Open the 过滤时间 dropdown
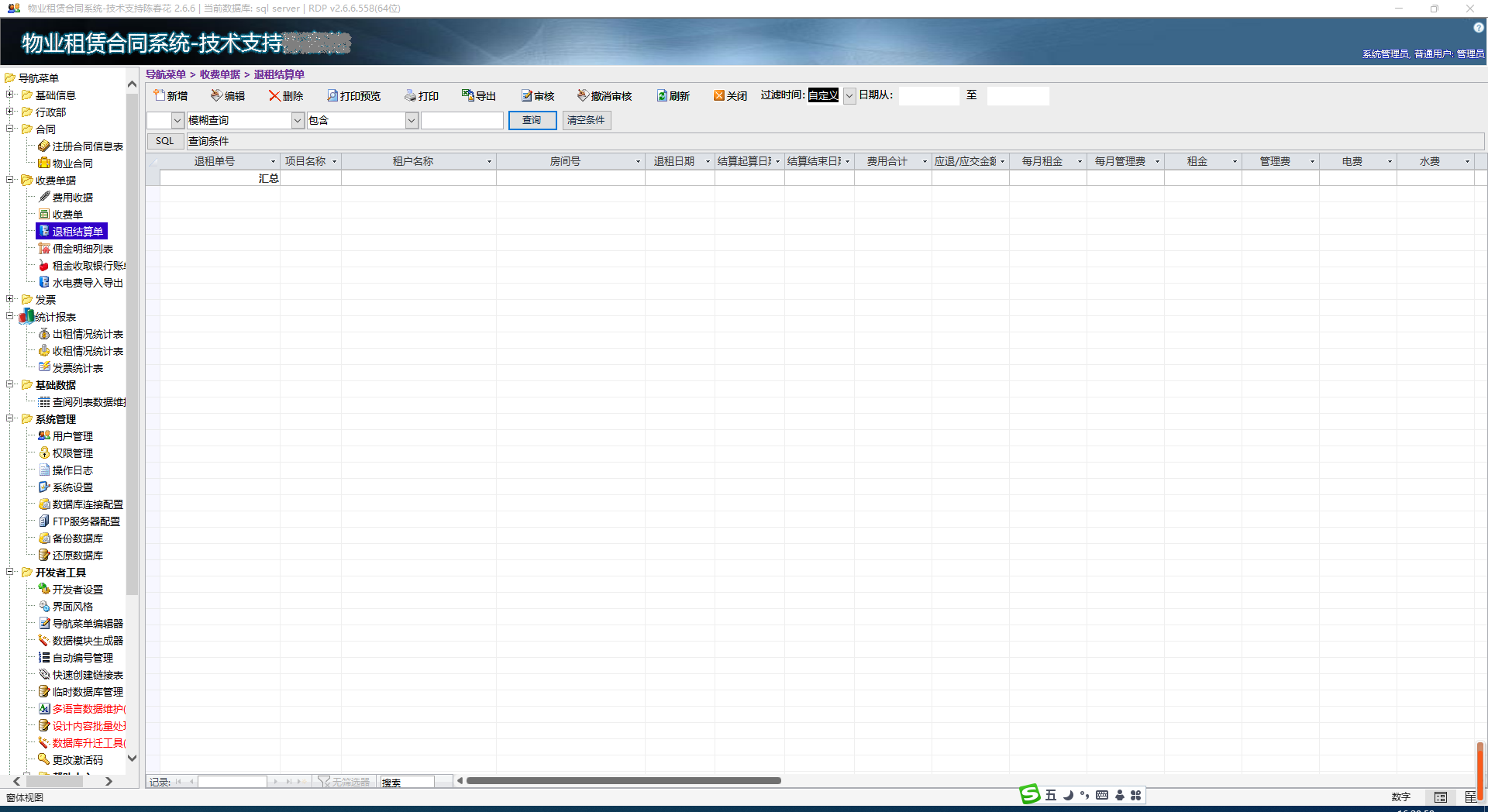Image resolution: width=1488 pixels, height=812 pixels. coord(849,95)
